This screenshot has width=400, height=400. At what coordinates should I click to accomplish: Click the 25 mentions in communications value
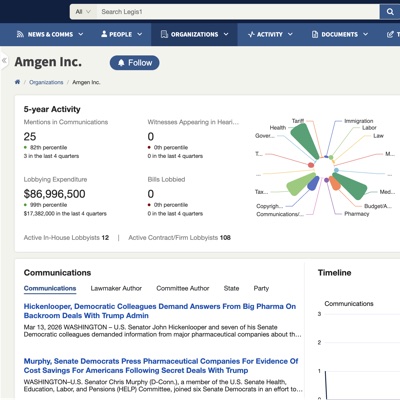[30, 136]
